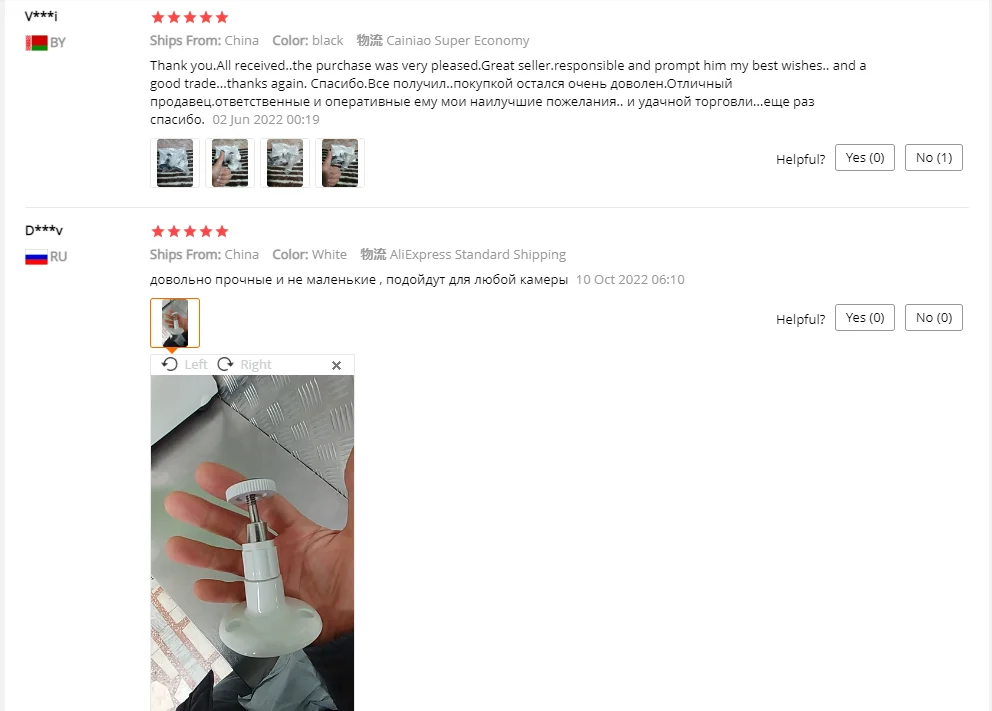
Task: Select D***v's highlighted photo thumbnail
Action: (x=175, y=323)
